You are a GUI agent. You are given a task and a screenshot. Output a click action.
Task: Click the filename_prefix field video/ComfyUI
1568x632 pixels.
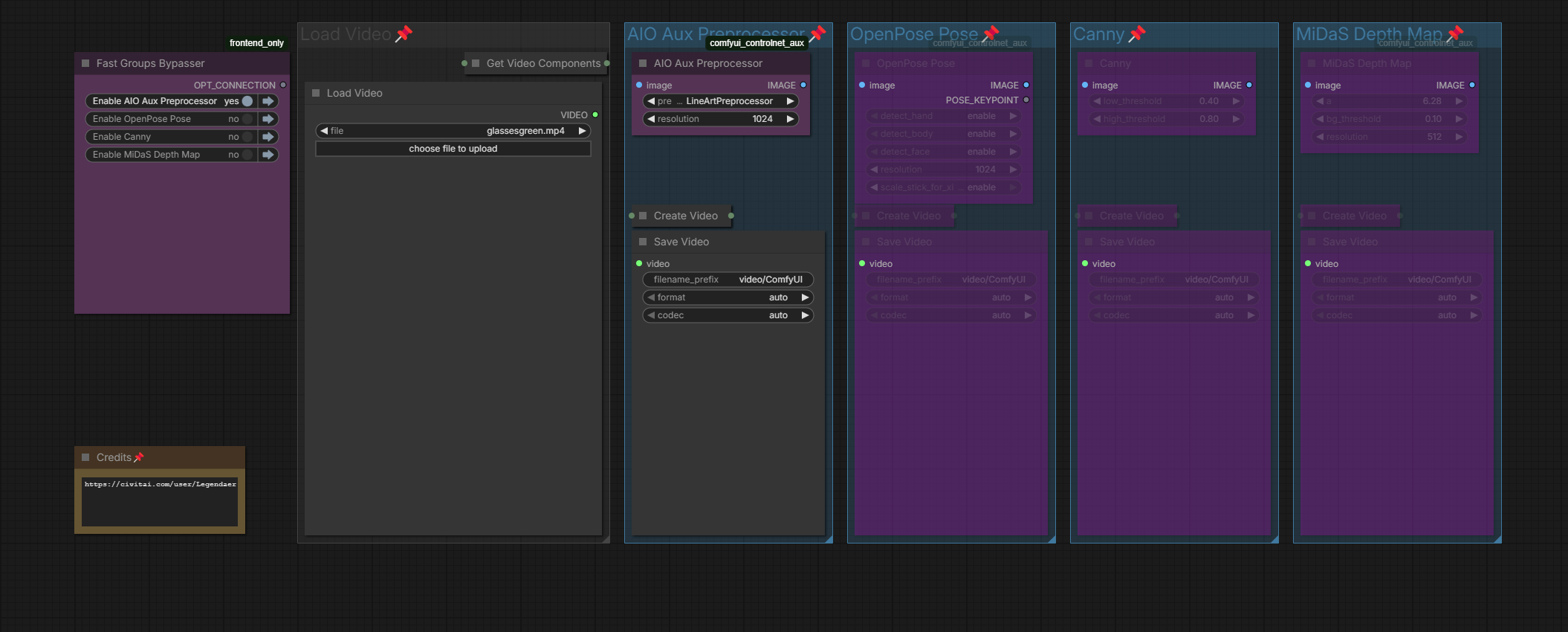[728, 280]
